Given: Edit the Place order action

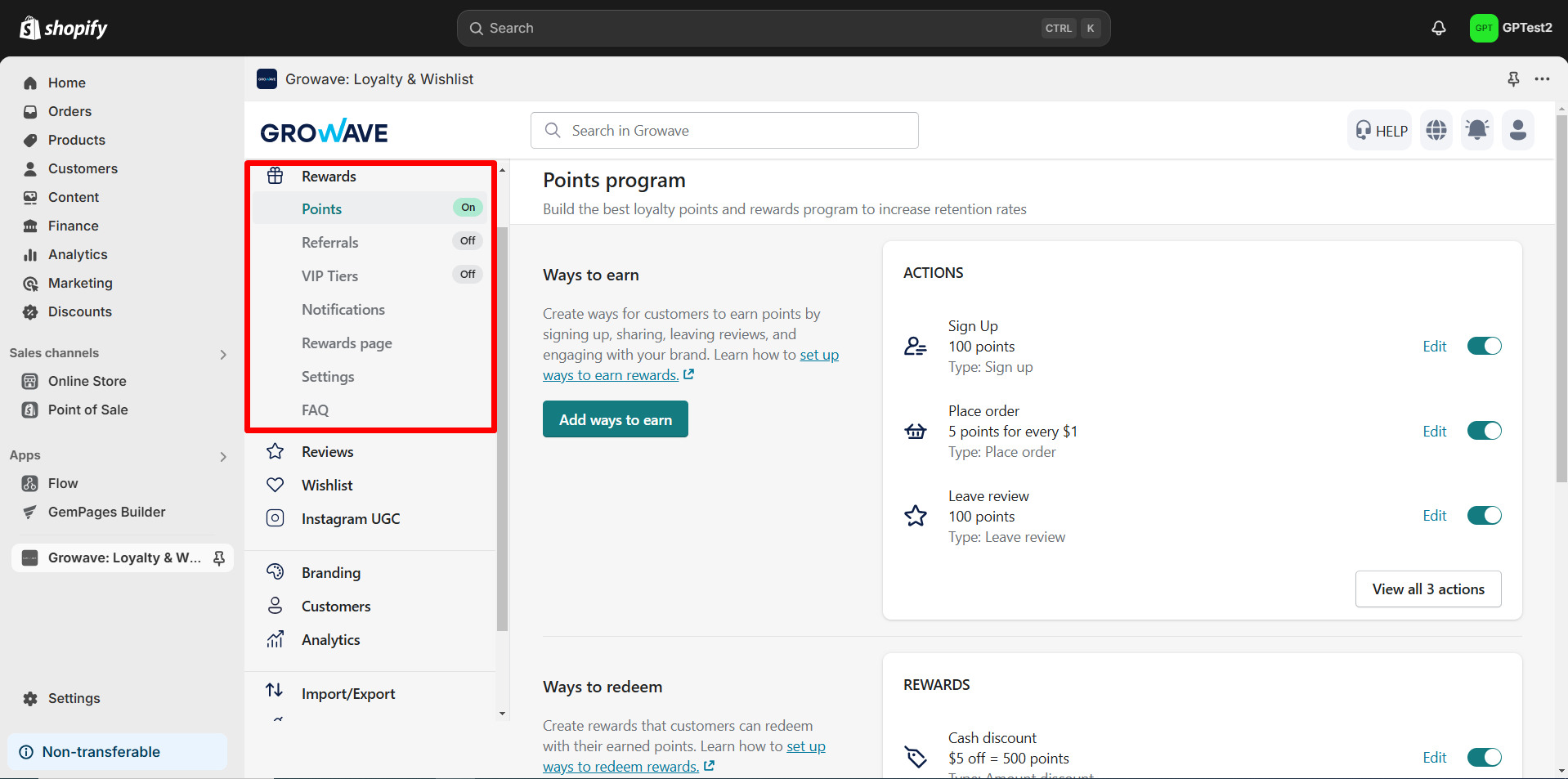Looking at the screenshot, I should coord(1435,432).
